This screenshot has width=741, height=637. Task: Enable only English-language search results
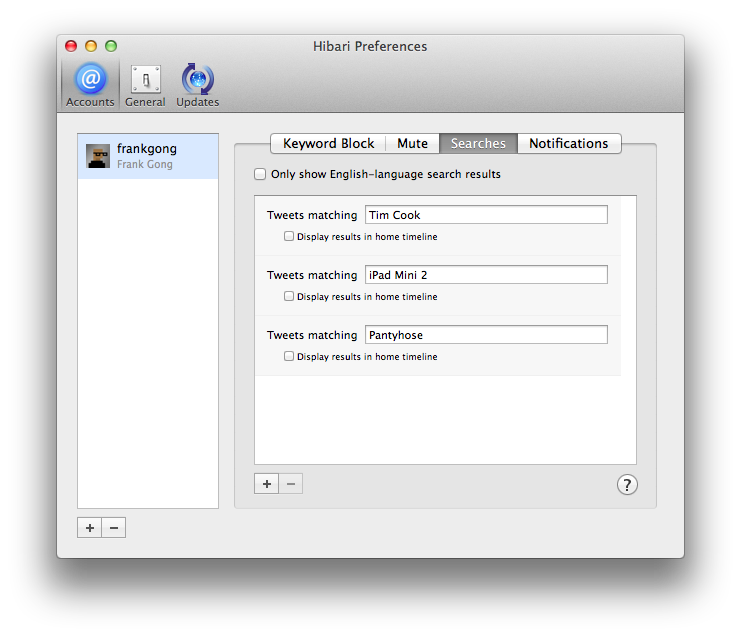(x=260, y=174)
